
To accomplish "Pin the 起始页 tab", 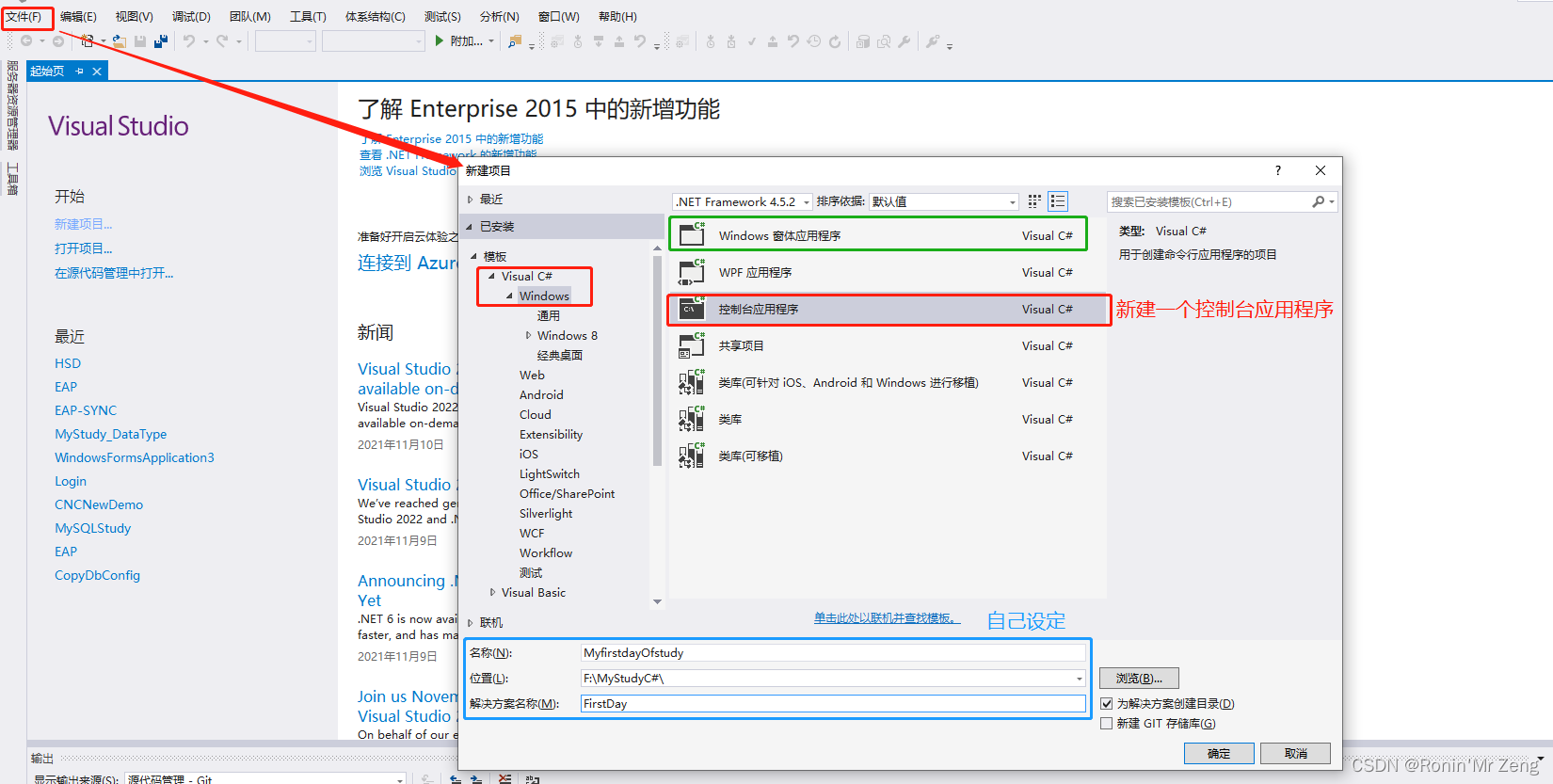I will click(x=79, y=72).
